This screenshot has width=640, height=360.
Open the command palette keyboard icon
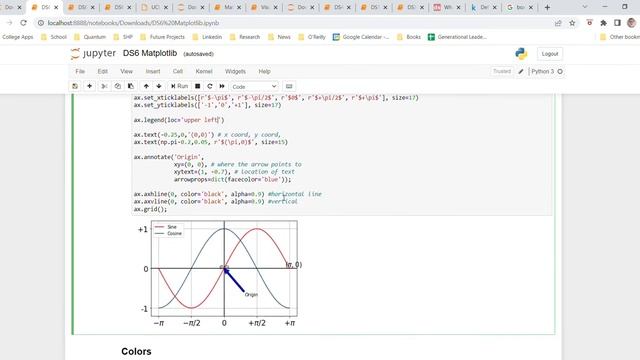coord(289,86)
